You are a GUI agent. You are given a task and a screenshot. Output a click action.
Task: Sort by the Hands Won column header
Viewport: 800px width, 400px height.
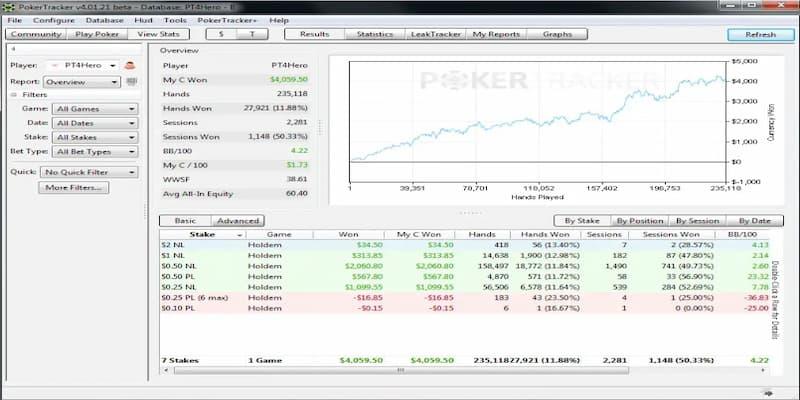click(546, 235)
